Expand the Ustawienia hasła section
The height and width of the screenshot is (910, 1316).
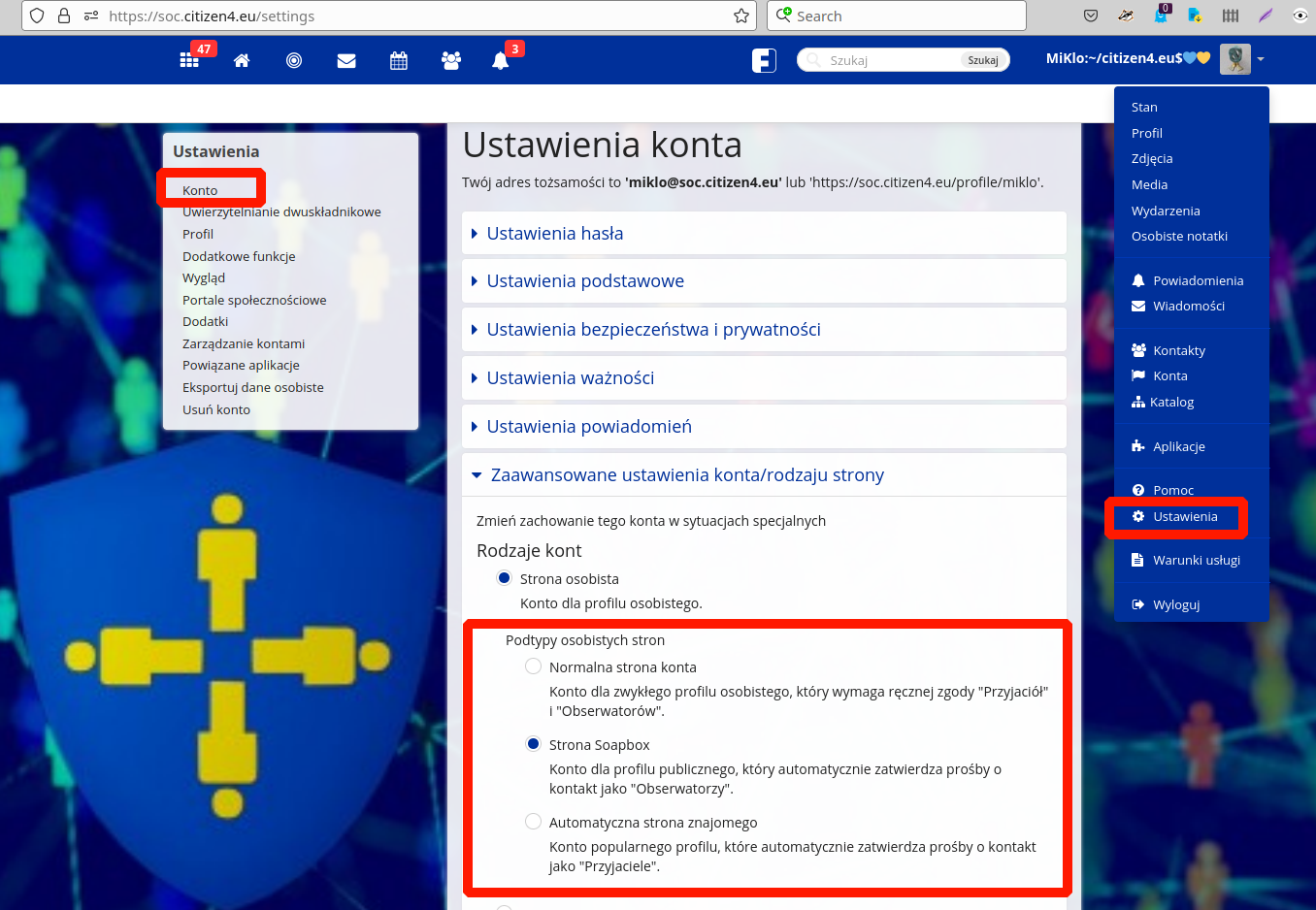(555, 234)
